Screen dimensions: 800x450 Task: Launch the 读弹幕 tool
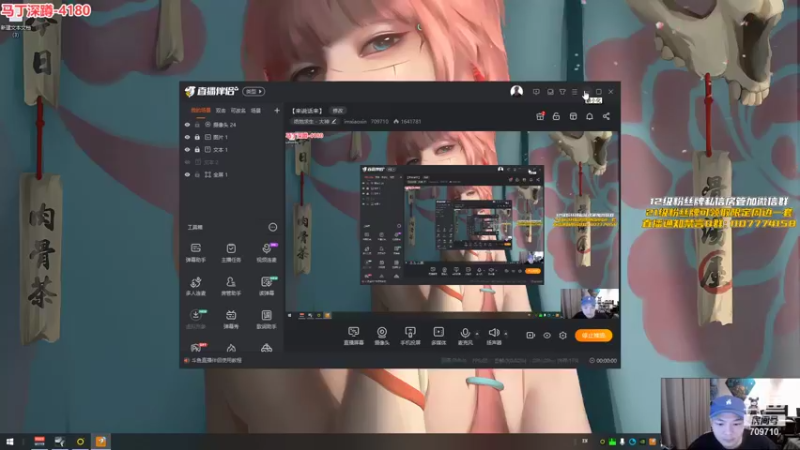266,286
